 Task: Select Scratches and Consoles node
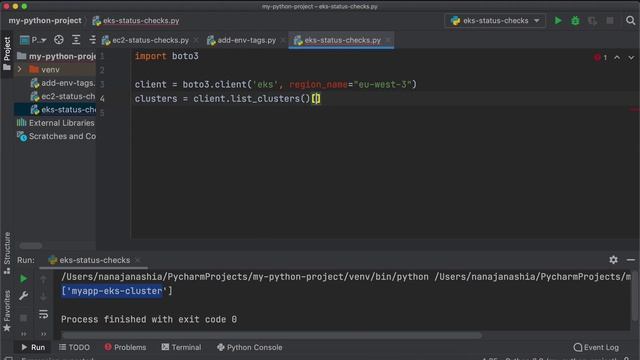(x=56, y=136)
